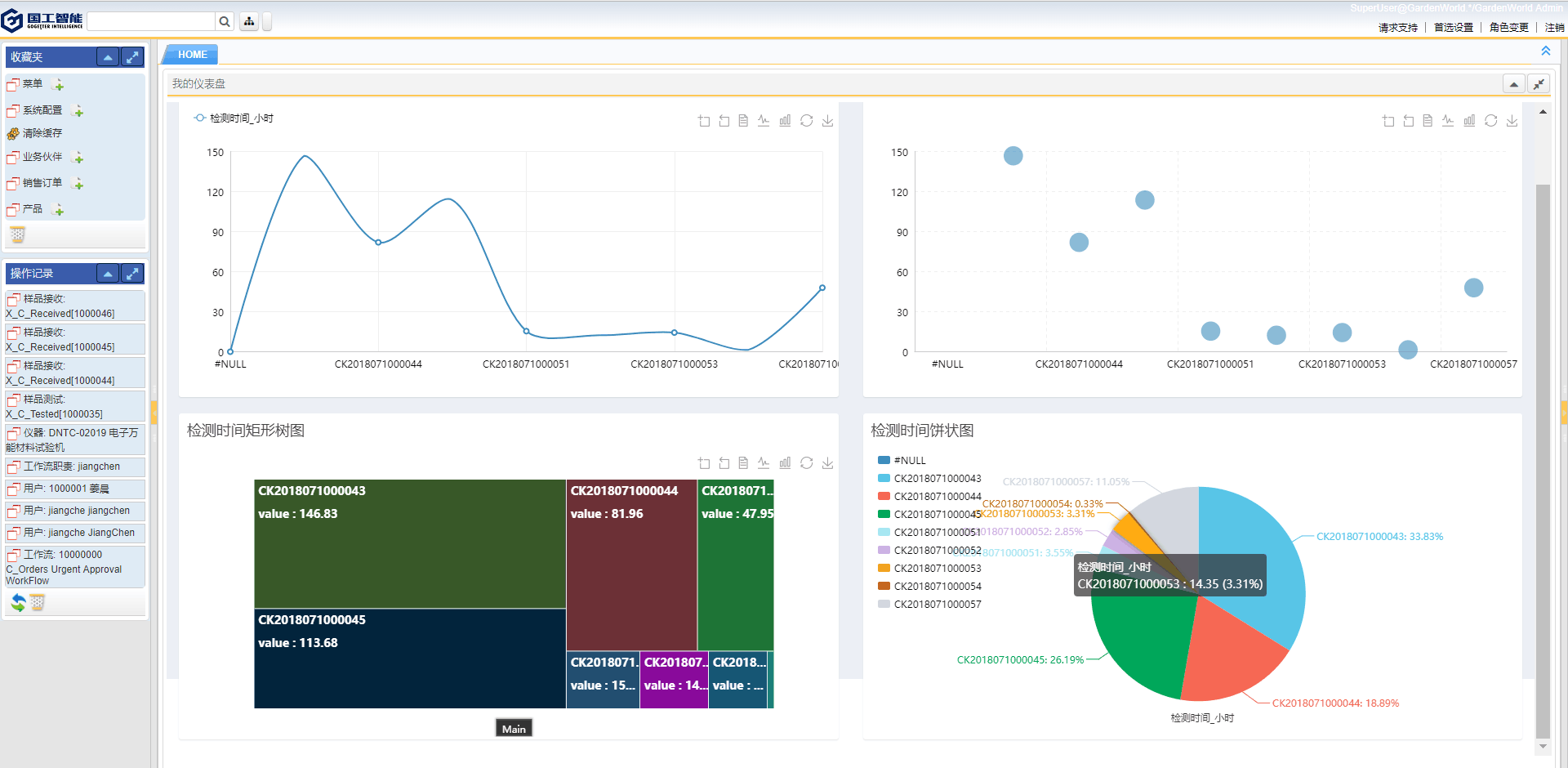This screenshot has width=1568, height=768.
Task: Collapse 我的仪表盘 dashboard section
Action: click(x=1513, y=84)
